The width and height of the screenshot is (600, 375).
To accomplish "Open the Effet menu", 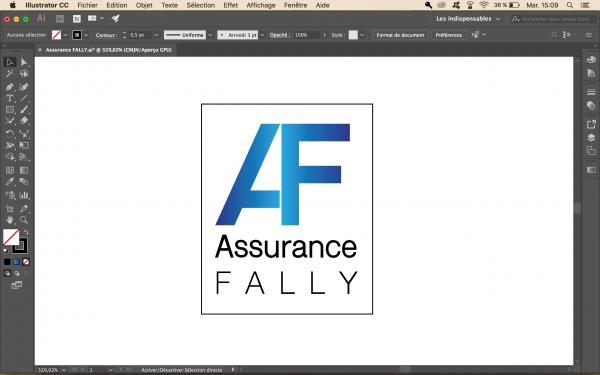I will tap(230, 5).
